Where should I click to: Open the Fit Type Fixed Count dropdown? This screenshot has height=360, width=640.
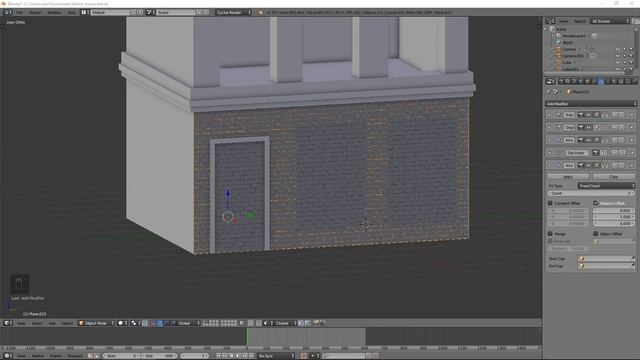606,186
